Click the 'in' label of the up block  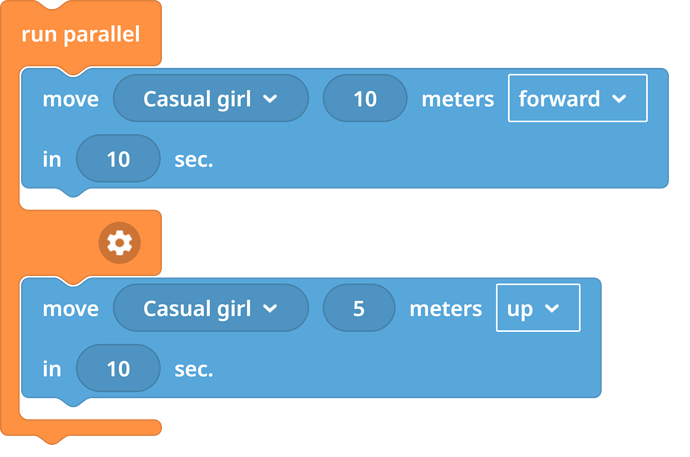pyautogui.click(x=52, y=369)
